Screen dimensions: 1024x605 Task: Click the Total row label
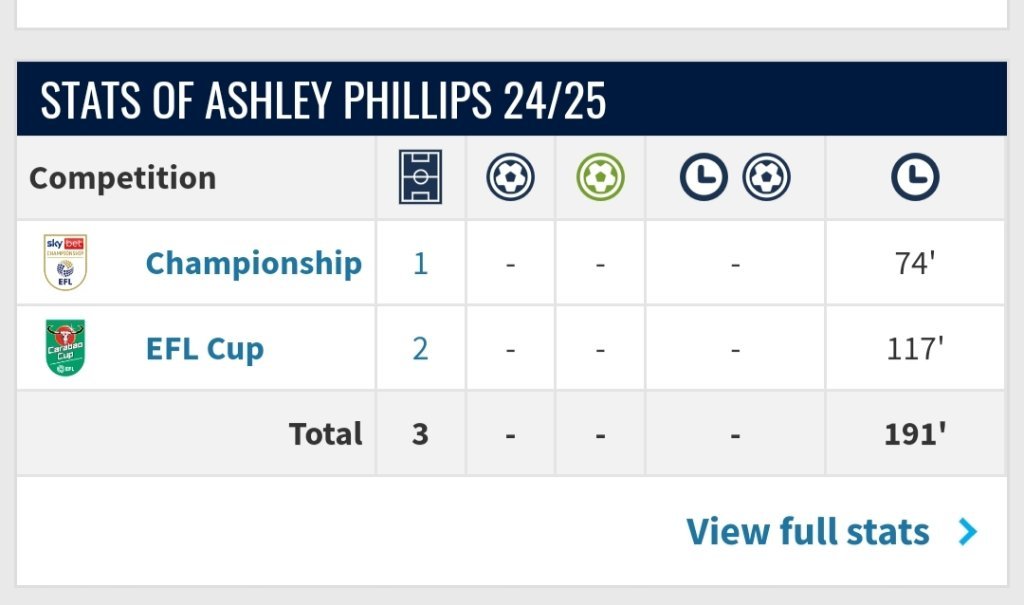click(x=325, y=434)
